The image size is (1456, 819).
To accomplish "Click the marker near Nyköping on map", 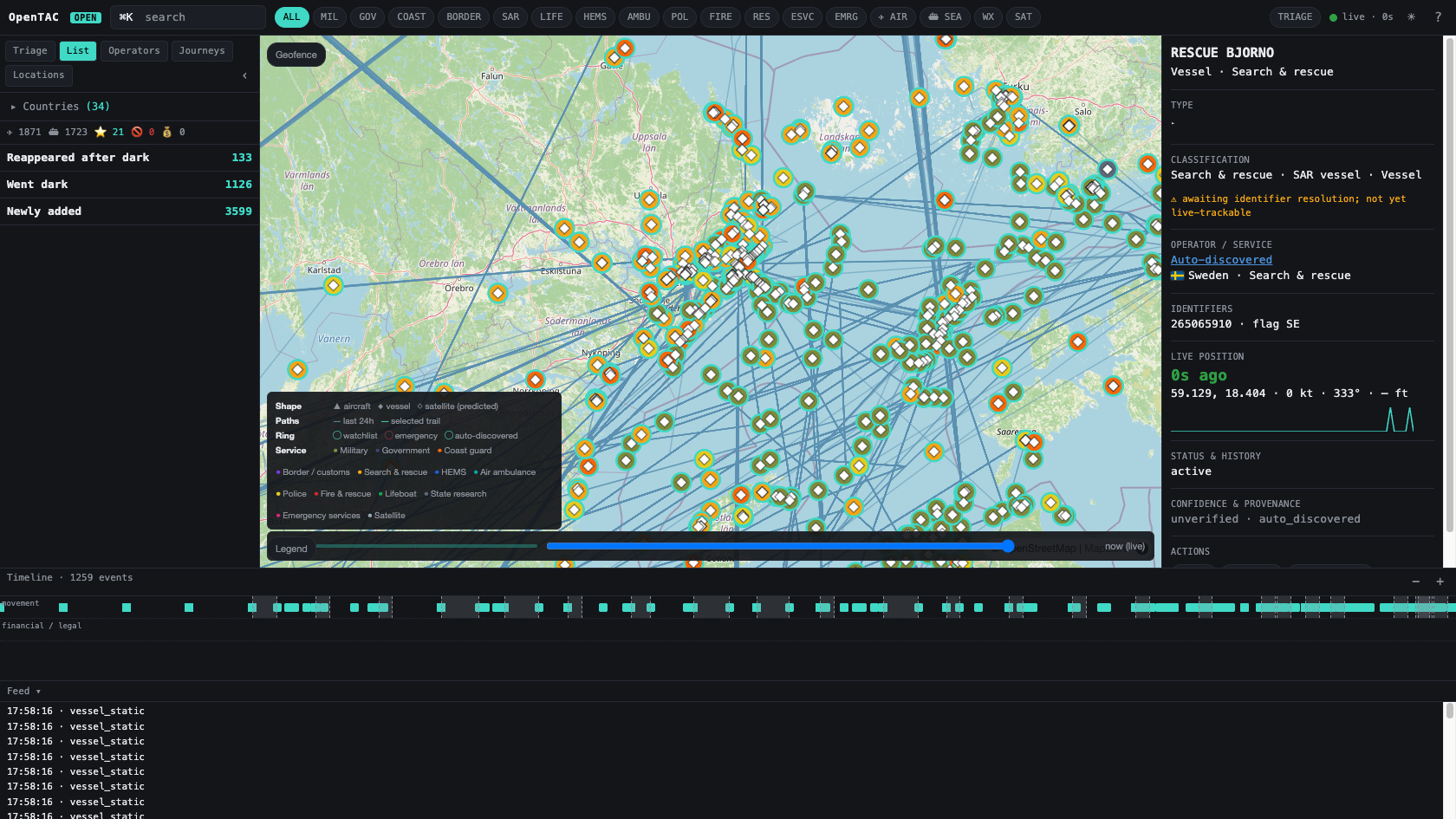I will (x=596, y=365).
